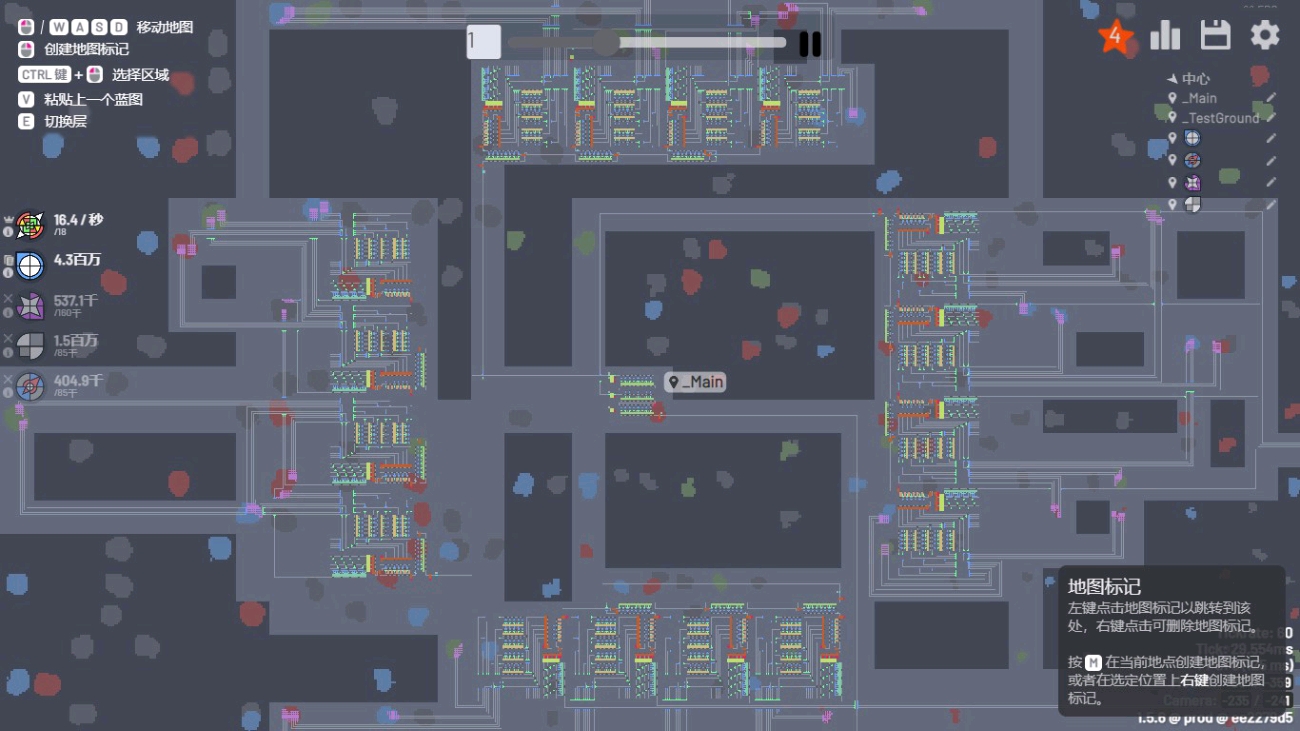Open the info icon beside 537.1千
Image resolution: width=1300 pixels, height=731 pixels.
(8, 312)
